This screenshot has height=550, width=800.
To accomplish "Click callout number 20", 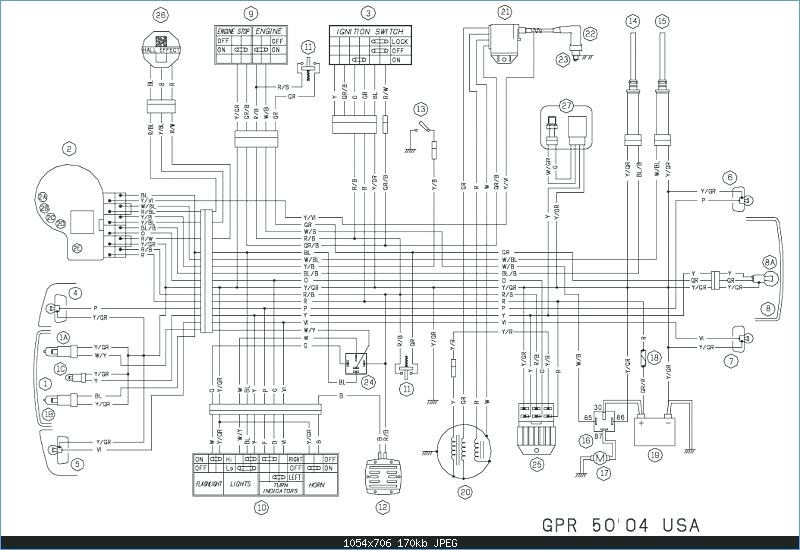I will [464, 492].
